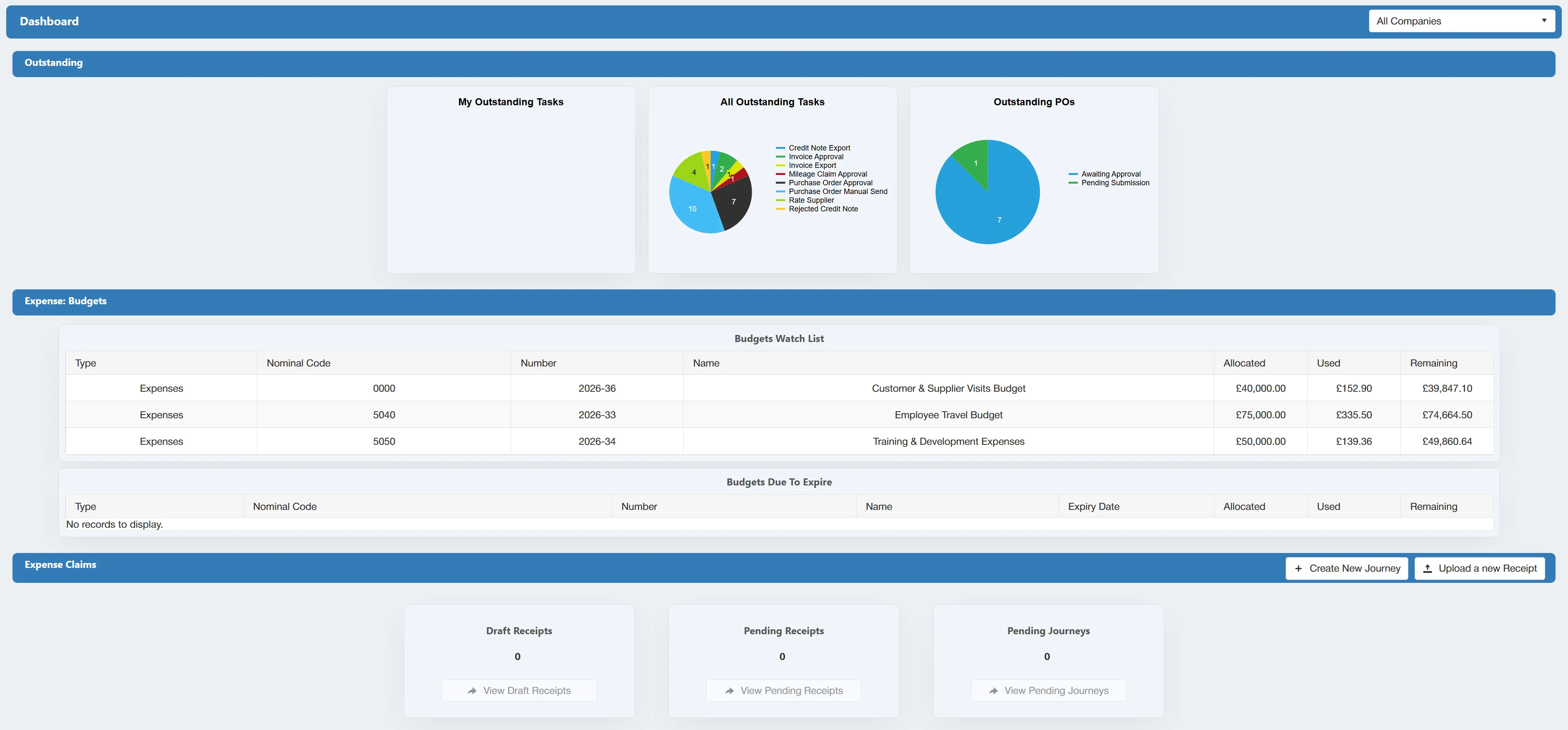Click budget number 2026-34
This screenshot has width=1568, height=730.
click(597, 441)
